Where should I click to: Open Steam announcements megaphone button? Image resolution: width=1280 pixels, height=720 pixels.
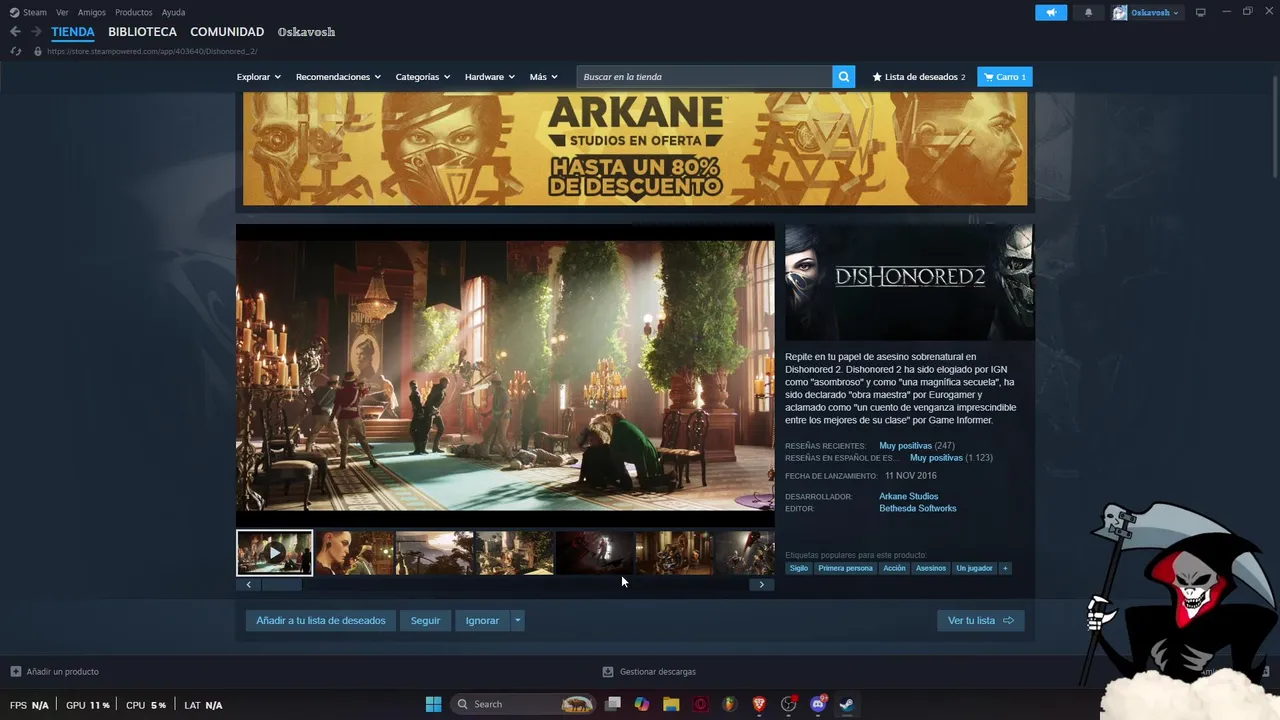[x=1051, y=12]
